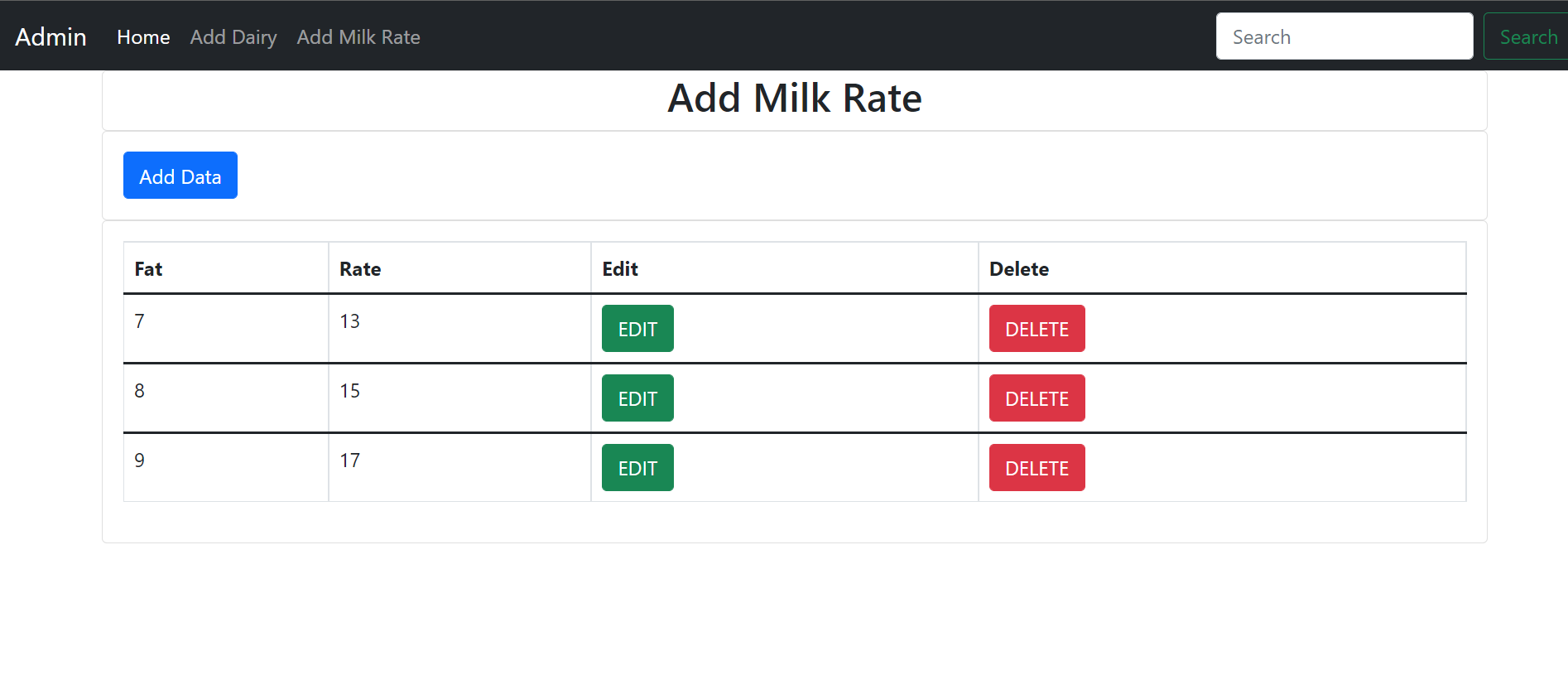Delete the entry with rate 17
1568x675 pixels.
point(1037,467)
